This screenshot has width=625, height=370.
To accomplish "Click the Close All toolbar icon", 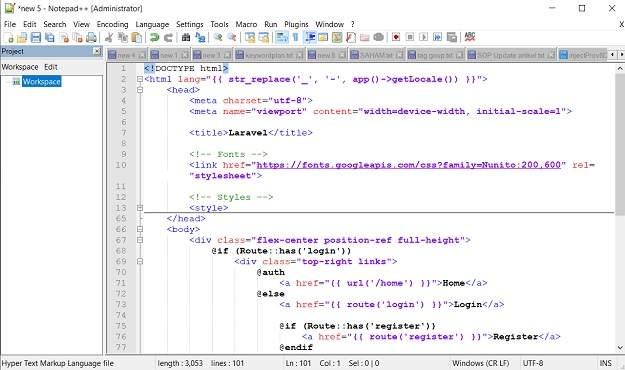I will 78,38.
